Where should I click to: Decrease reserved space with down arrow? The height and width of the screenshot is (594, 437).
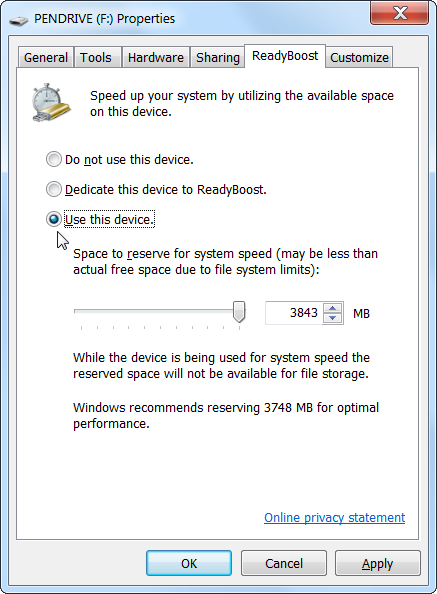[332, 318]
